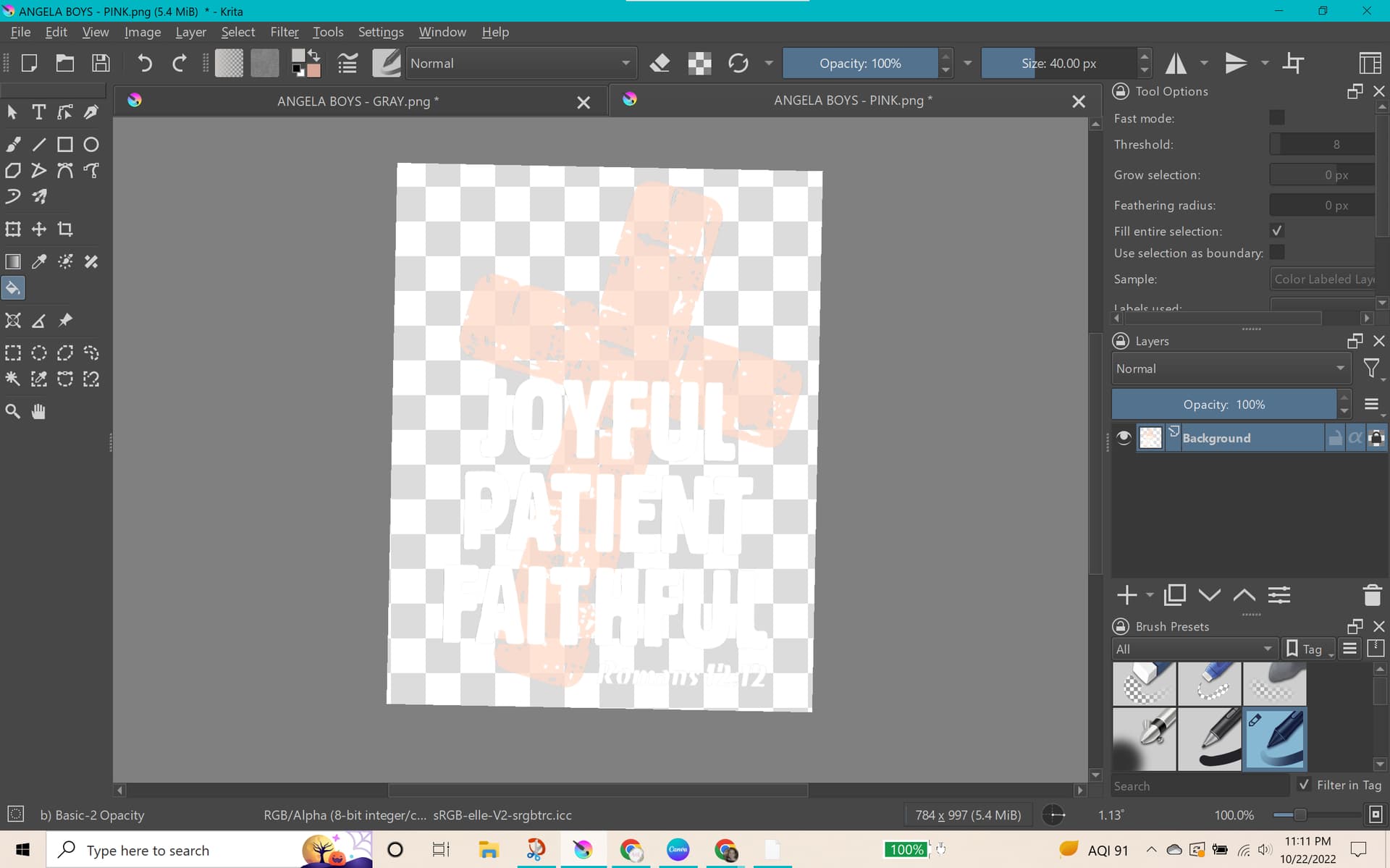Uncheck Fill entire selection
1390x868 pixels.
(x=1277, y=231)
